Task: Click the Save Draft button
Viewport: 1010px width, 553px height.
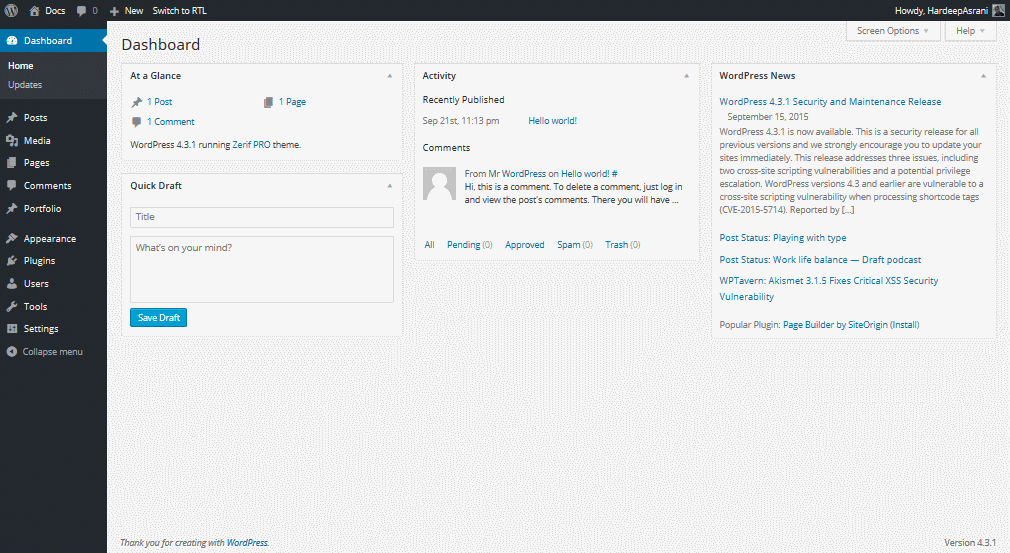Action: coord(158,318)
